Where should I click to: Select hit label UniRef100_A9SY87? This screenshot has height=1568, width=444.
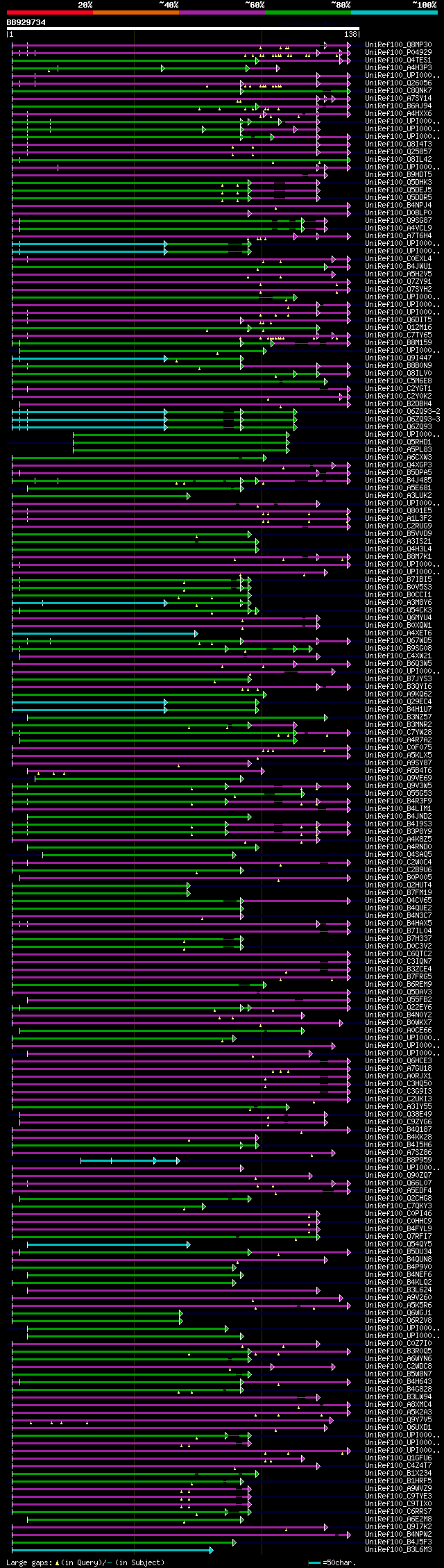click(x=398, y=762)
